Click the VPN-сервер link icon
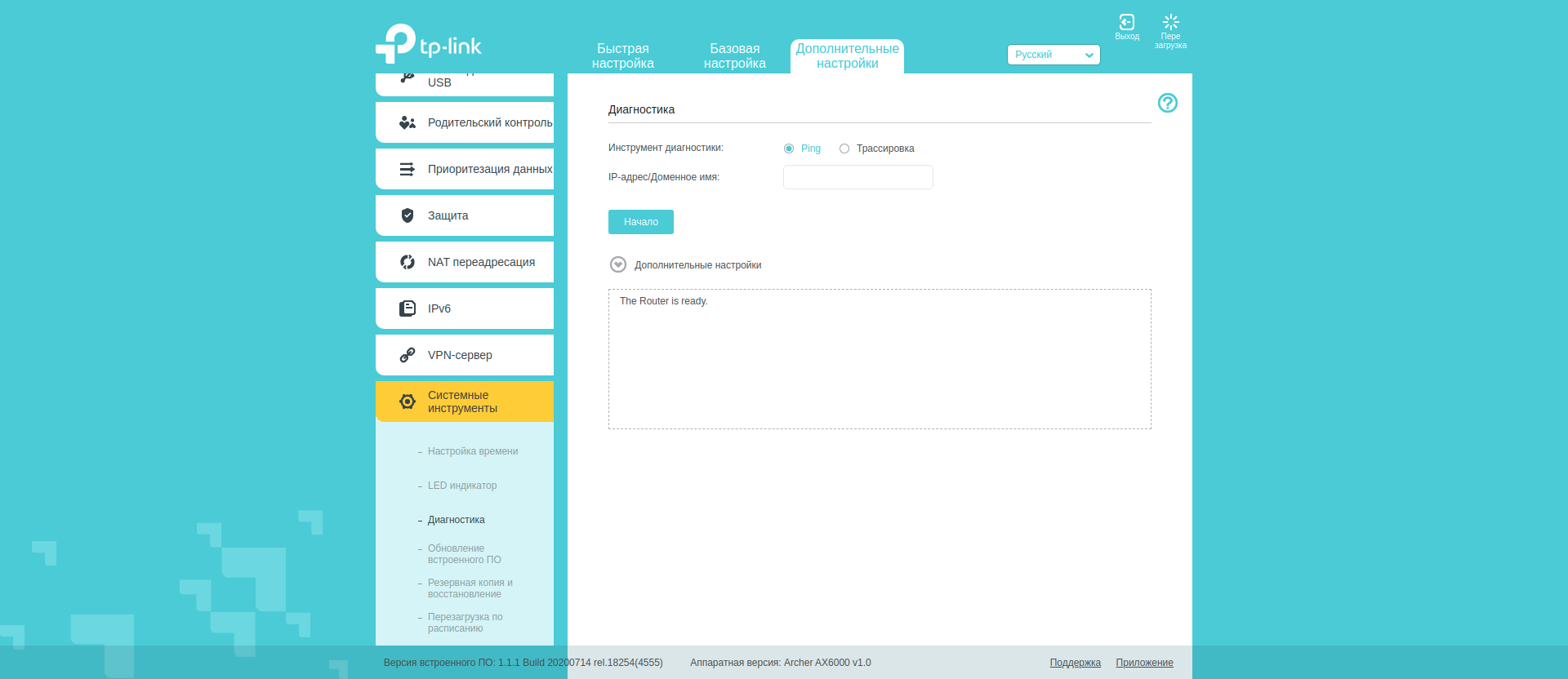Screen dimensions: 1568x679 (x=408, y=355)
